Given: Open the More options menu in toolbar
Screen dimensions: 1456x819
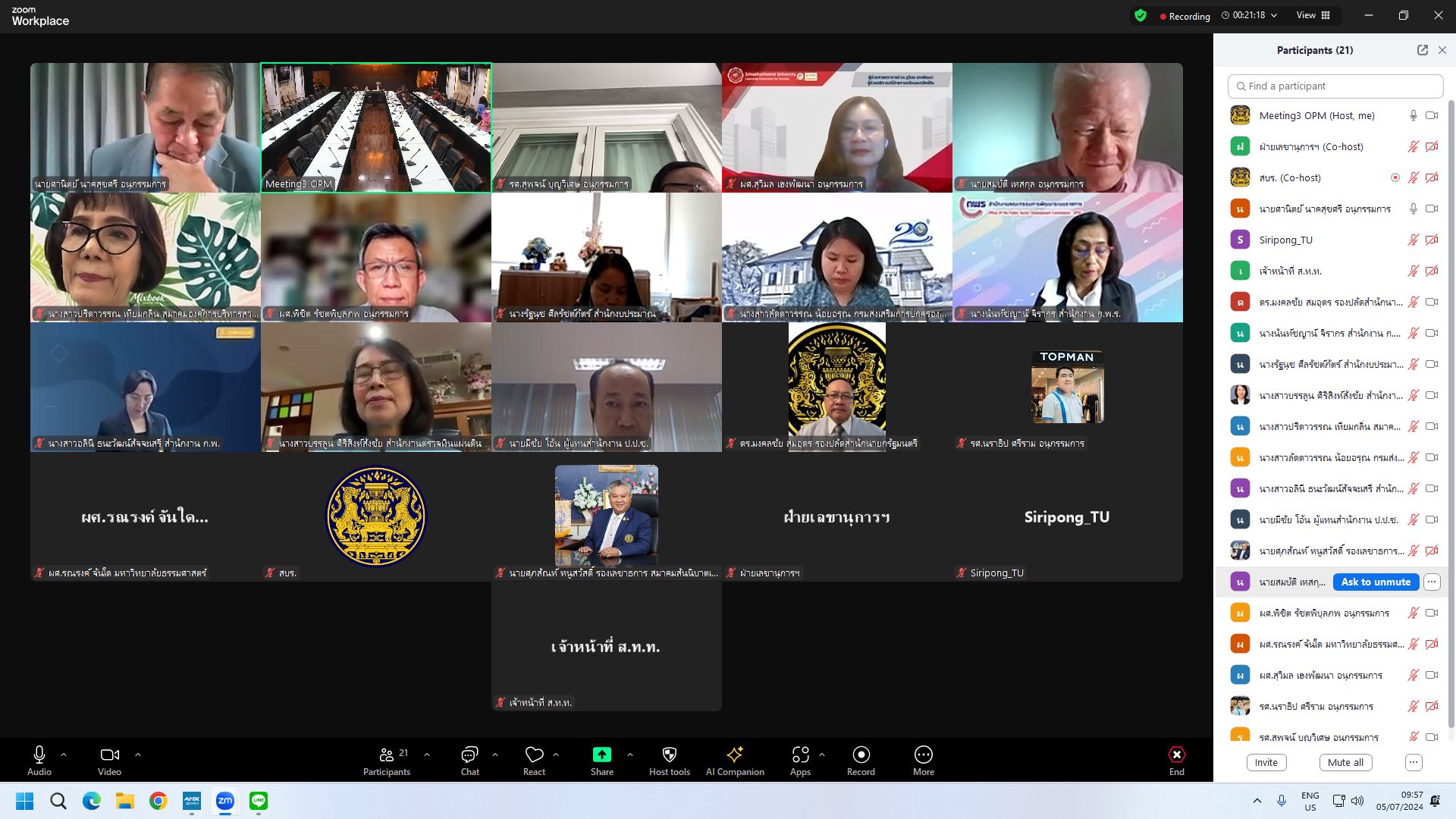Looking at the screenshot, I should click(923, 761).
